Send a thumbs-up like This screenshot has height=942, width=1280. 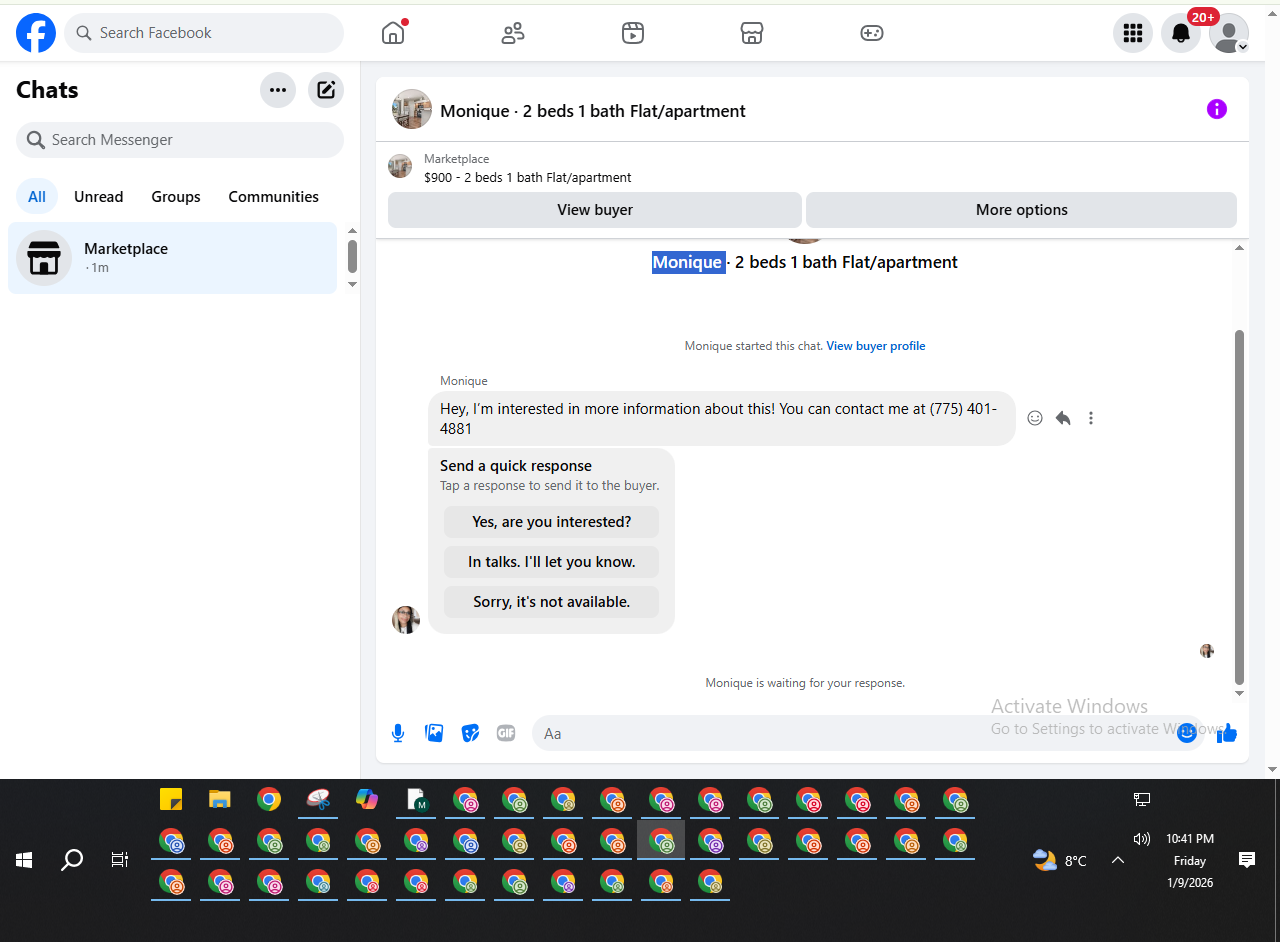[1228, 733]
